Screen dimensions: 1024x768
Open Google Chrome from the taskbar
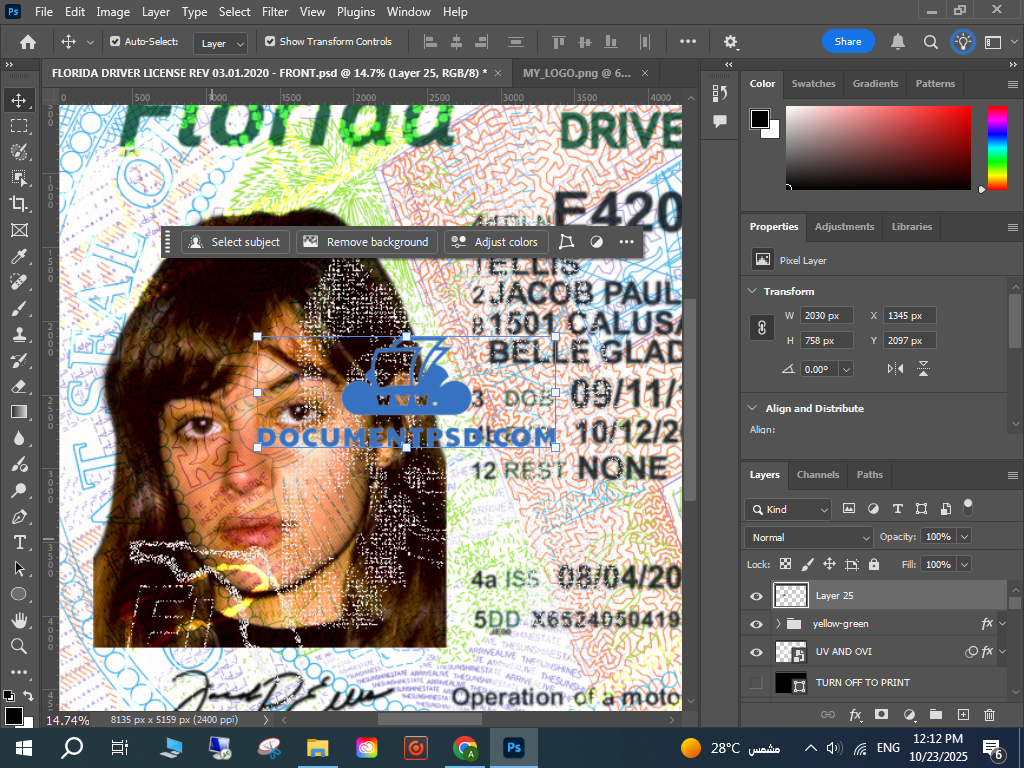[x=464, y=747]
